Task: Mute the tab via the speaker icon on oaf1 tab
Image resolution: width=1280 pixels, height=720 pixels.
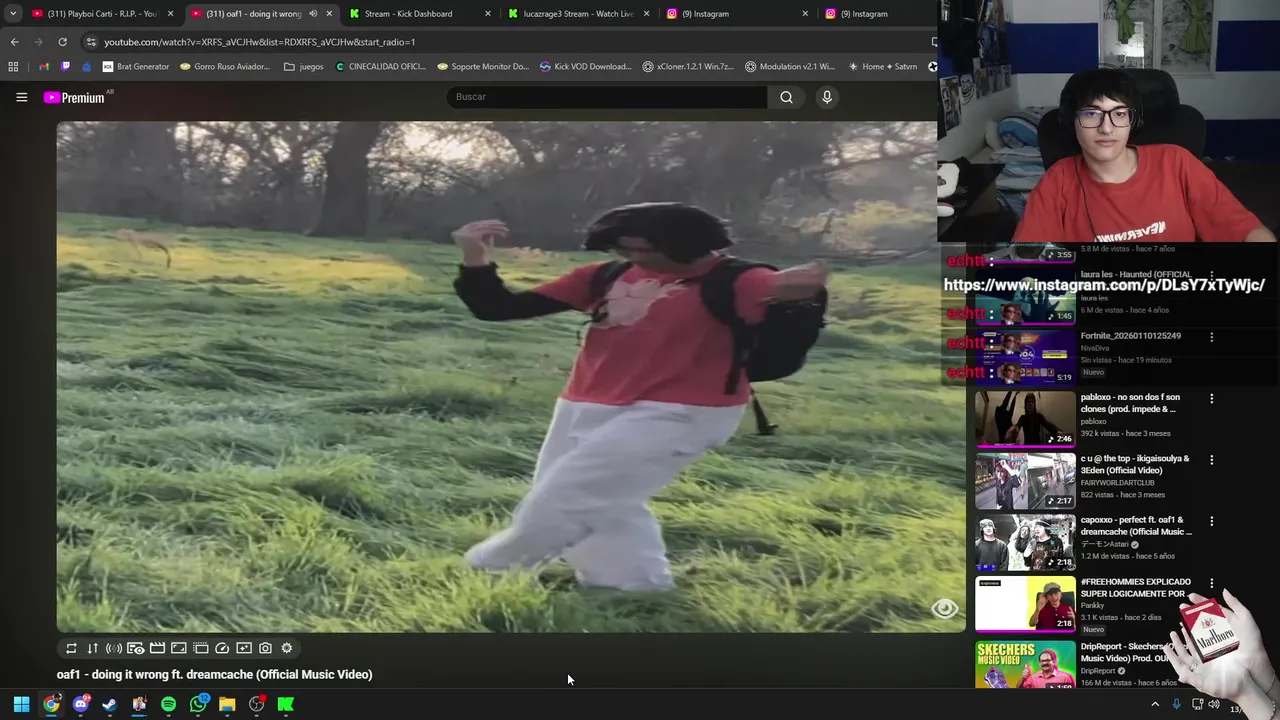Action: 313,14
